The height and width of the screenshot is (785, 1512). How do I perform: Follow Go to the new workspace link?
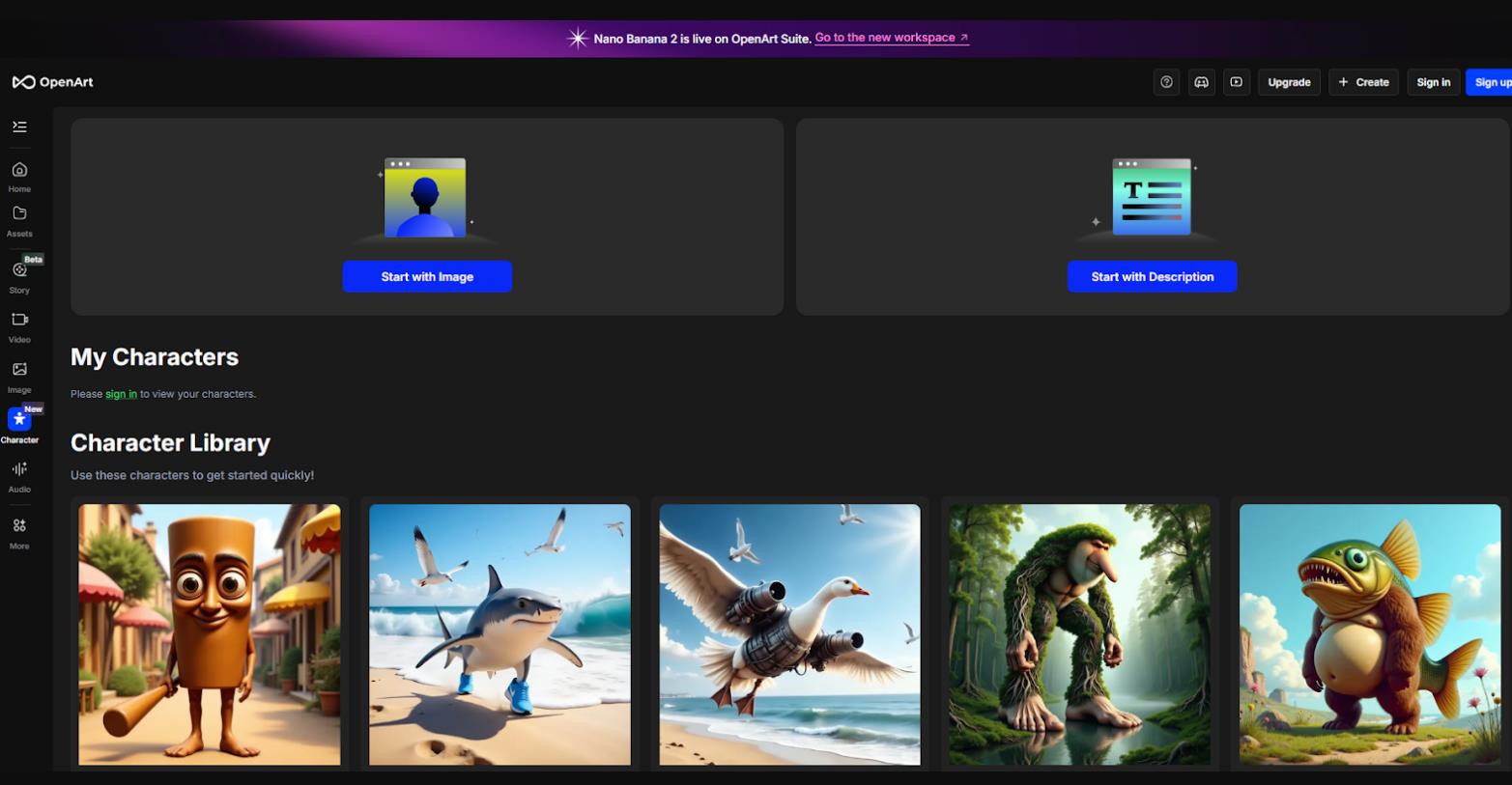point(891,38)
